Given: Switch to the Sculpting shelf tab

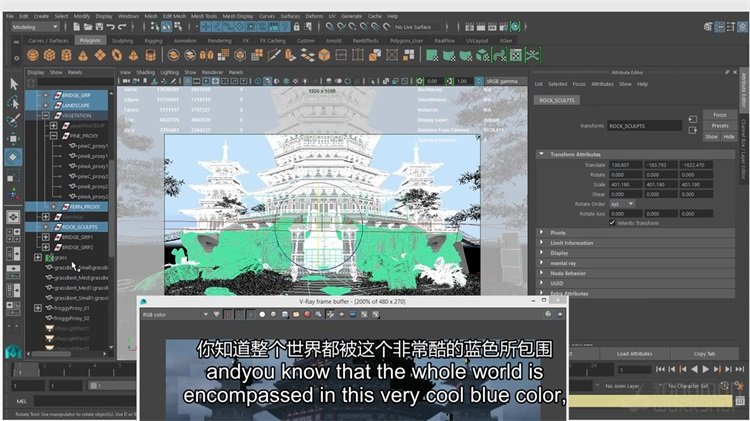Looking at the screenshot, I should click(122, 41).
